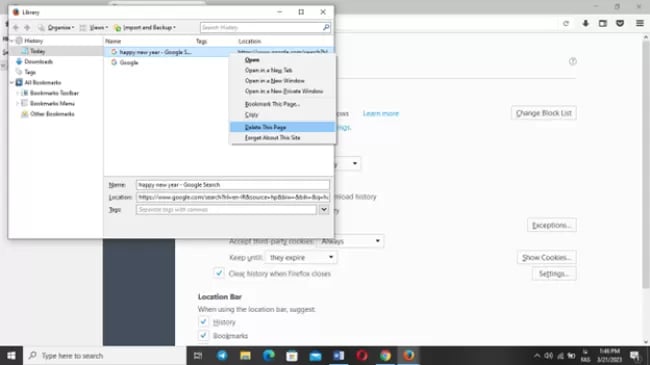Go forward with the Library forward arrow

27,27
